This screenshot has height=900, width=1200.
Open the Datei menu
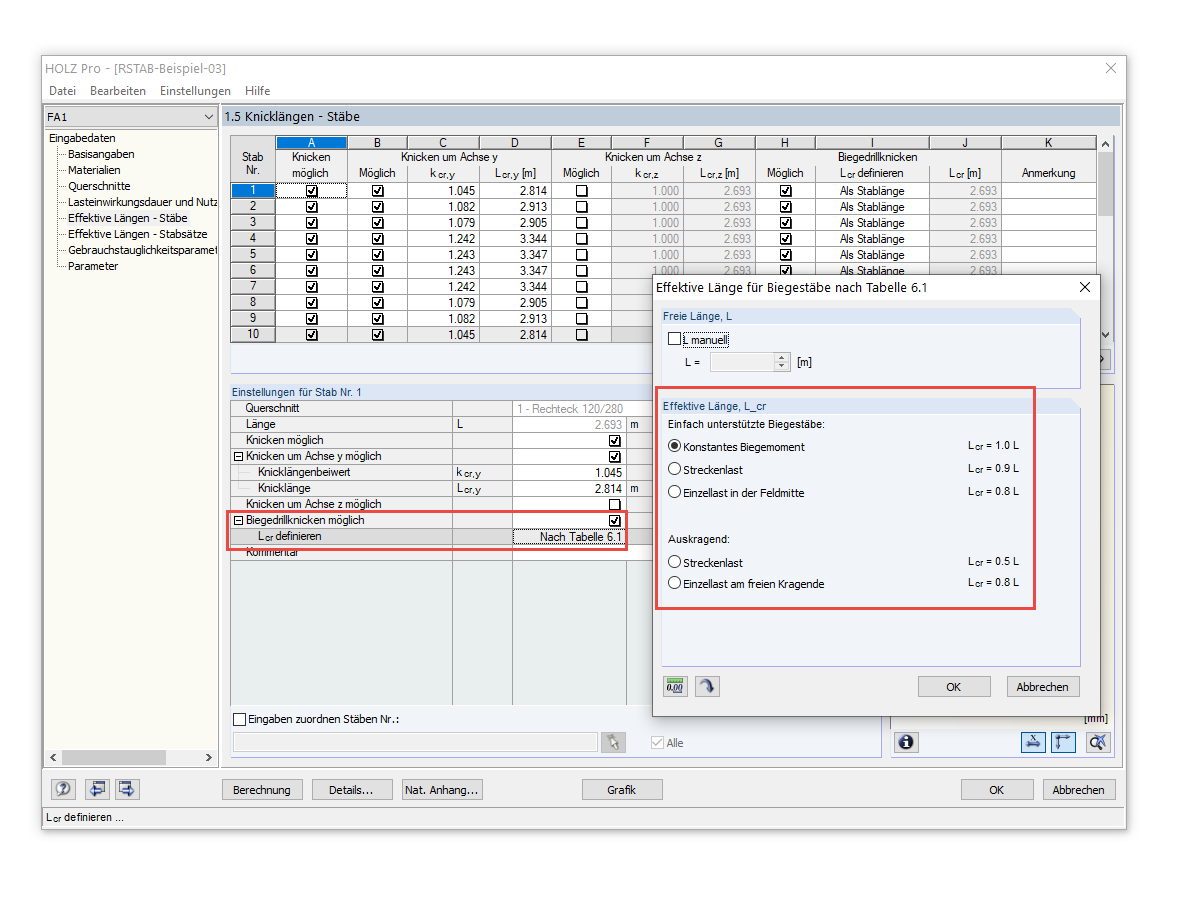coord(62,91)
